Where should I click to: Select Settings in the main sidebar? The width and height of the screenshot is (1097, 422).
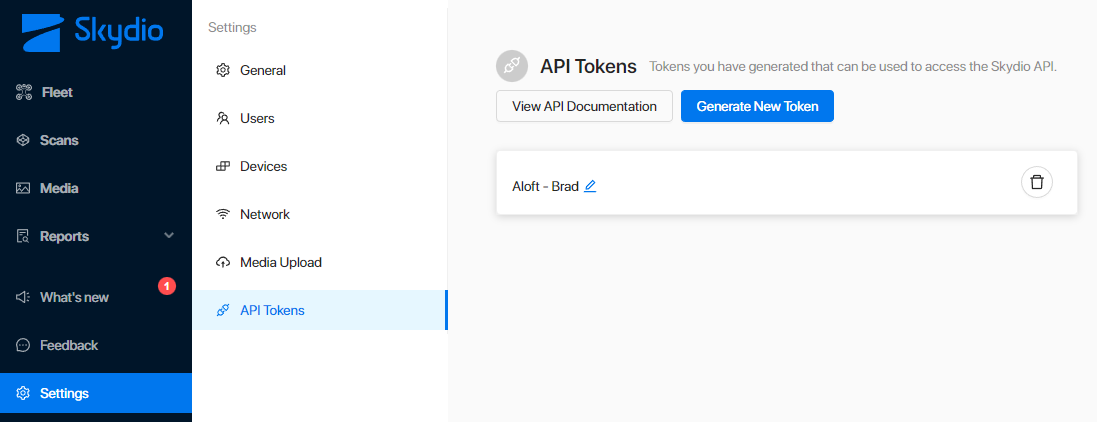coord(64,393)
